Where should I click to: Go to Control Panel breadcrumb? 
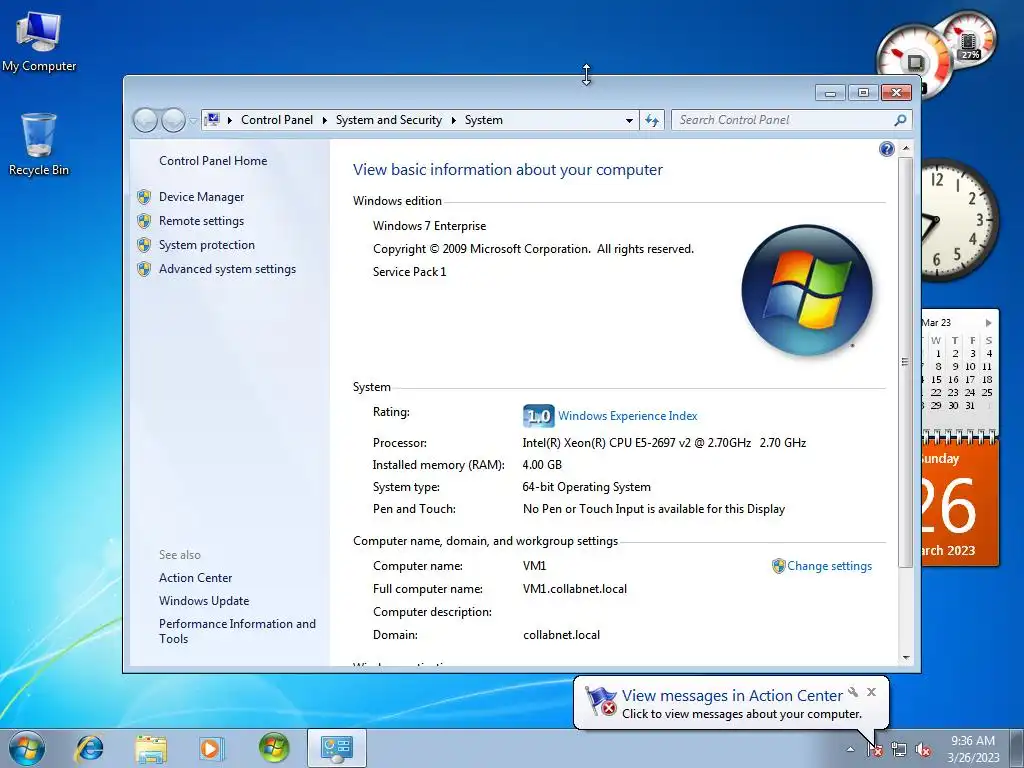click(277, 120)
